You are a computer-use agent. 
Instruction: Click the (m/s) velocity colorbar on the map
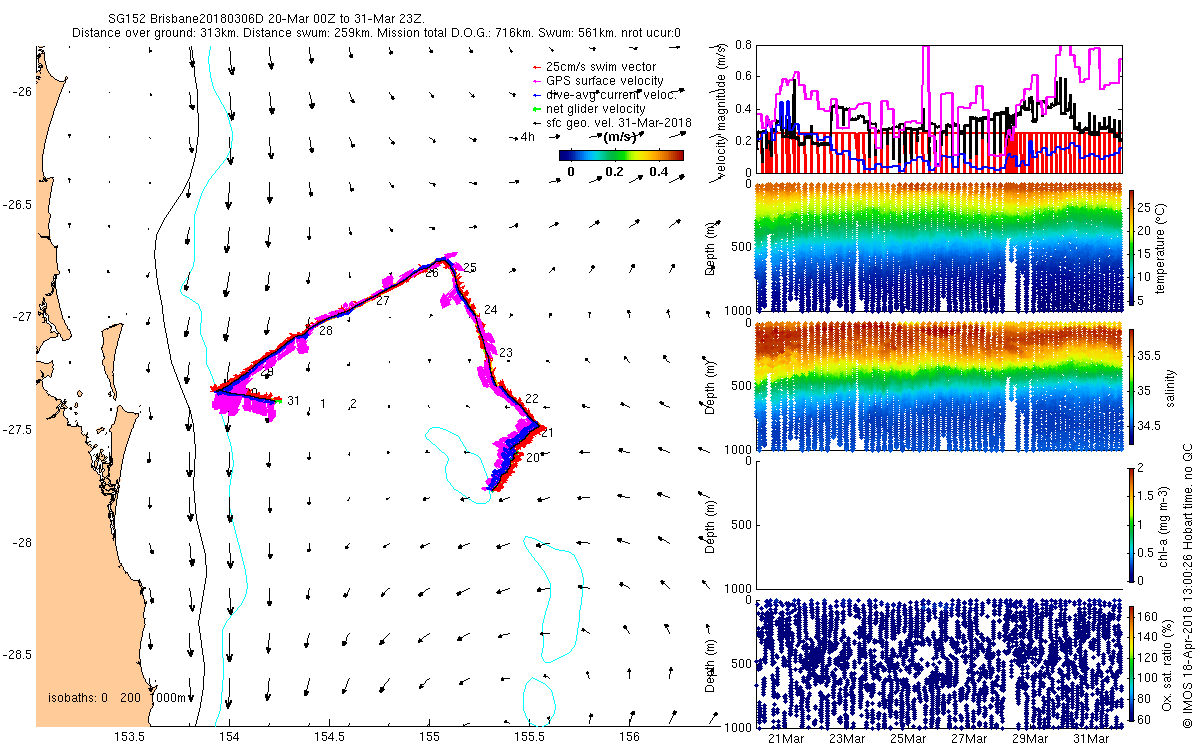point(620,155)
